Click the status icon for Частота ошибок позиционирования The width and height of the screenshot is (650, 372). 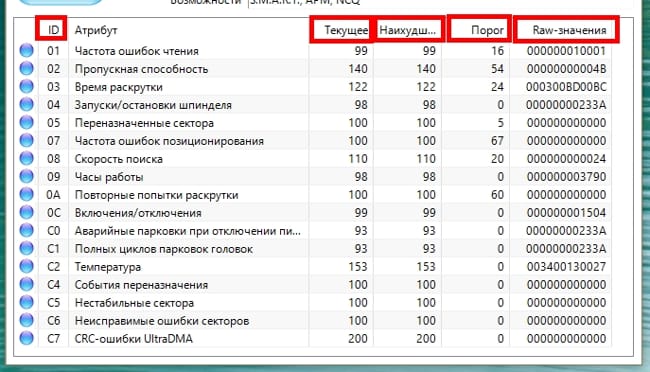27,141
